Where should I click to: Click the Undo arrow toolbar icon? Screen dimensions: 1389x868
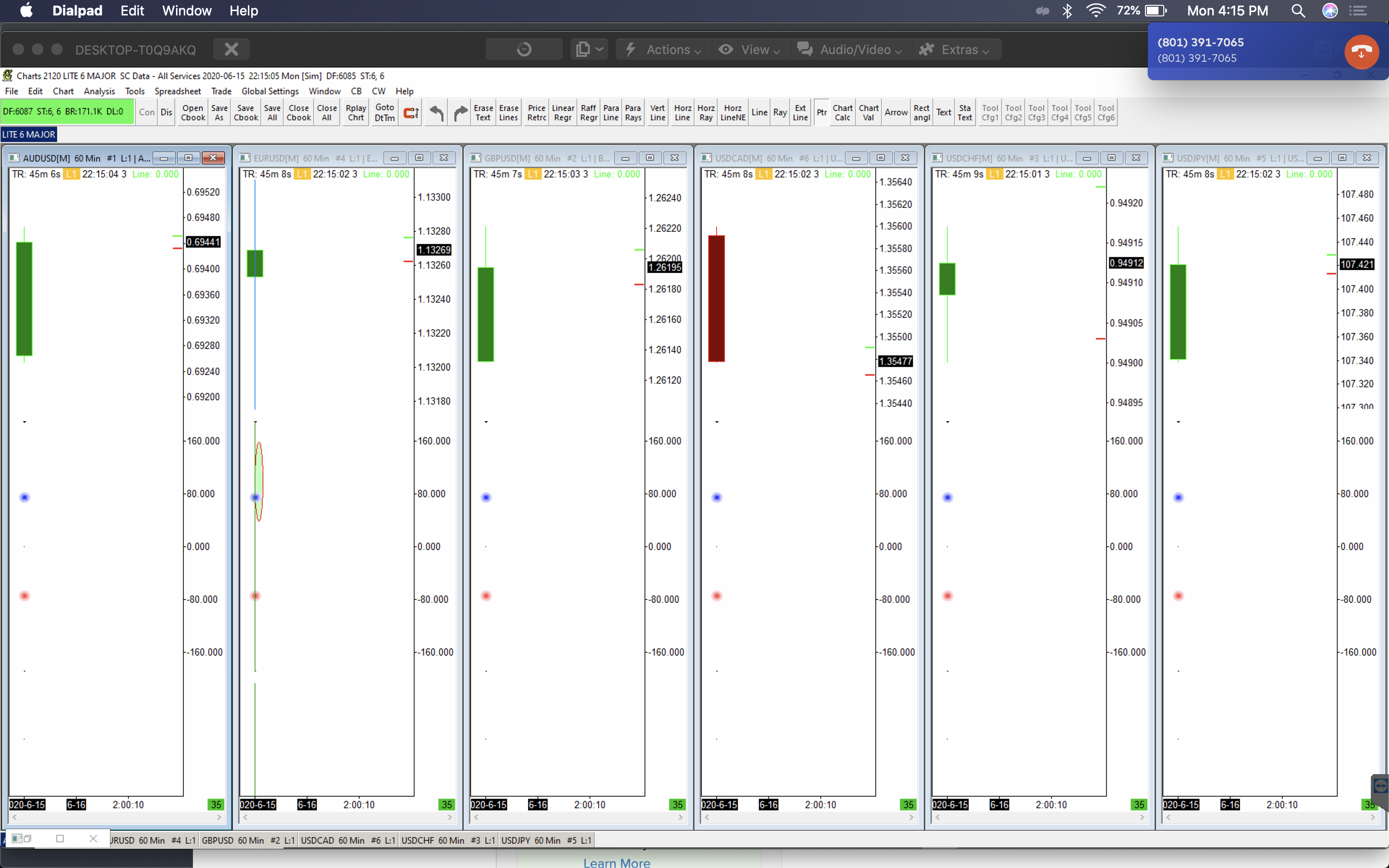pyautogui.click(x=437, y=112)
